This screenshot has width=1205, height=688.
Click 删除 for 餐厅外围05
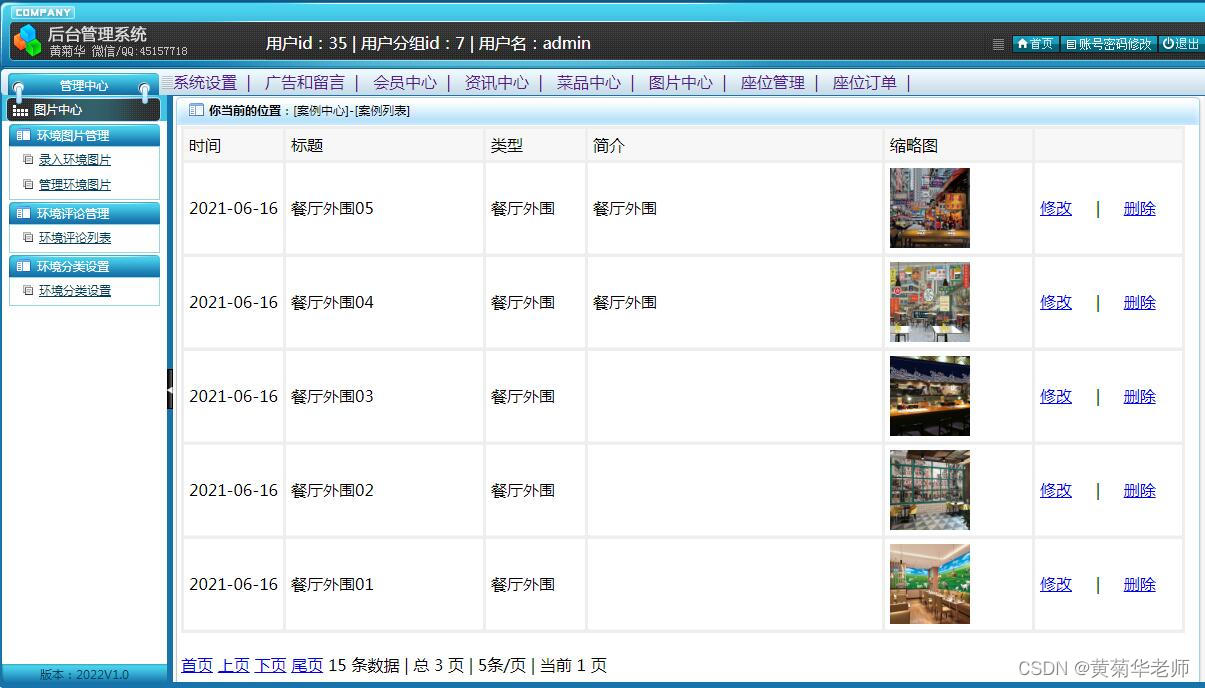pyautogui.click(x=1139, y=208)
